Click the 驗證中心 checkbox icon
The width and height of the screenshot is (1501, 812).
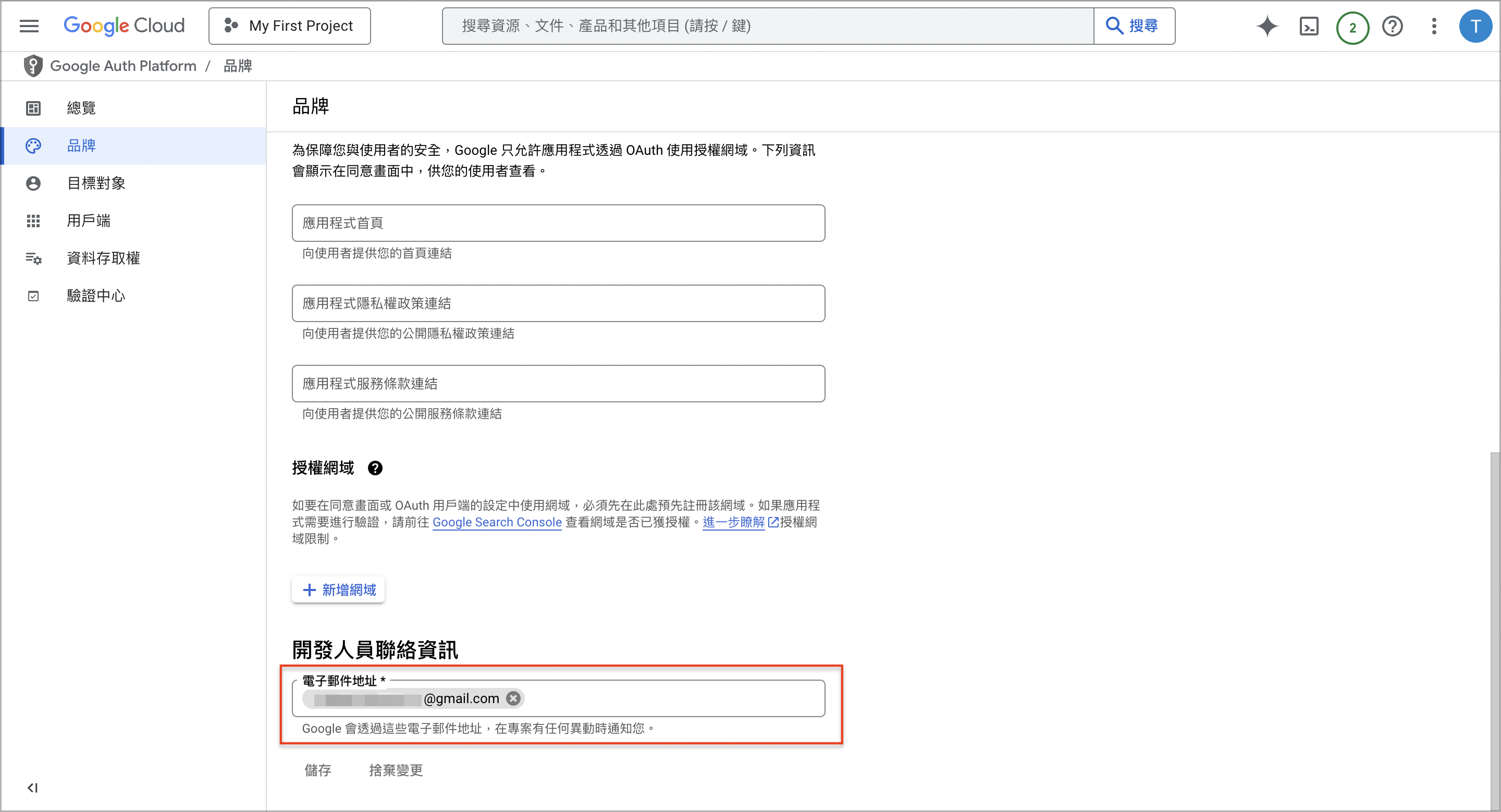(33, 296)
